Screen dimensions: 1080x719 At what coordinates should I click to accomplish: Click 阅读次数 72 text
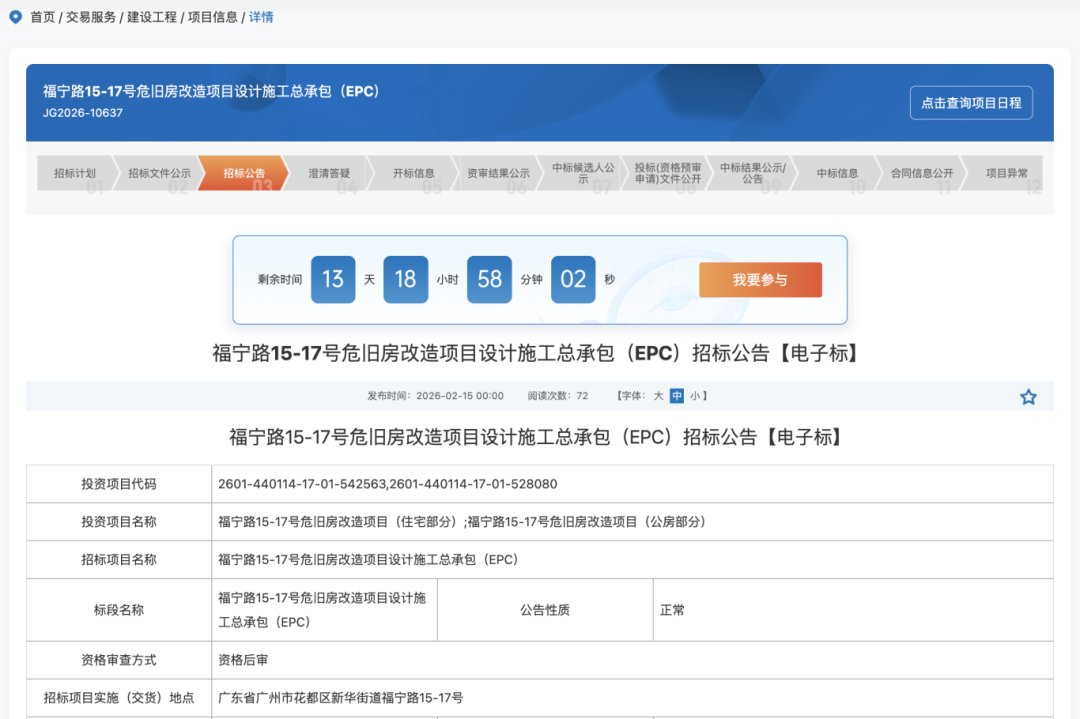(558, 396)
